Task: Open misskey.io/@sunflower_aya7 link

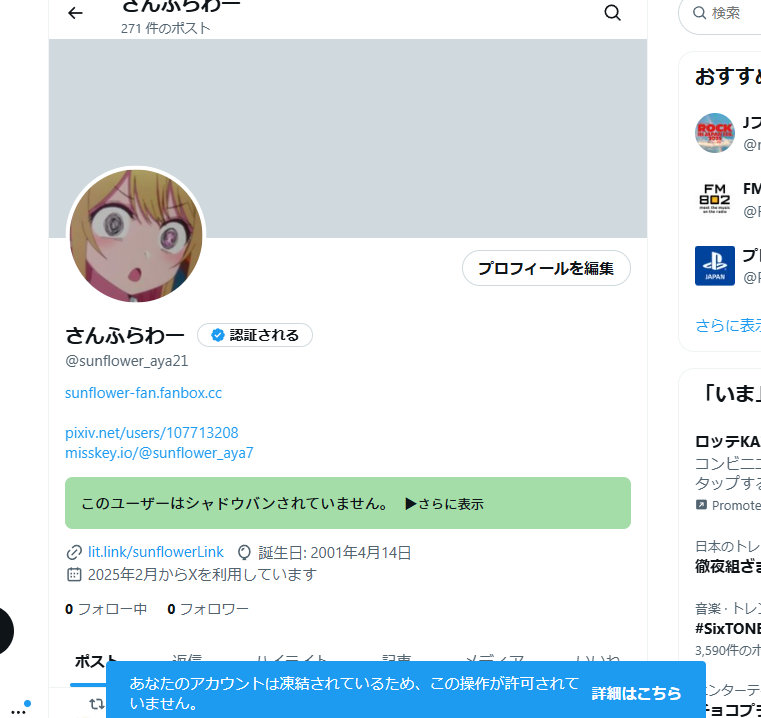Action: [x=159, y=453]
